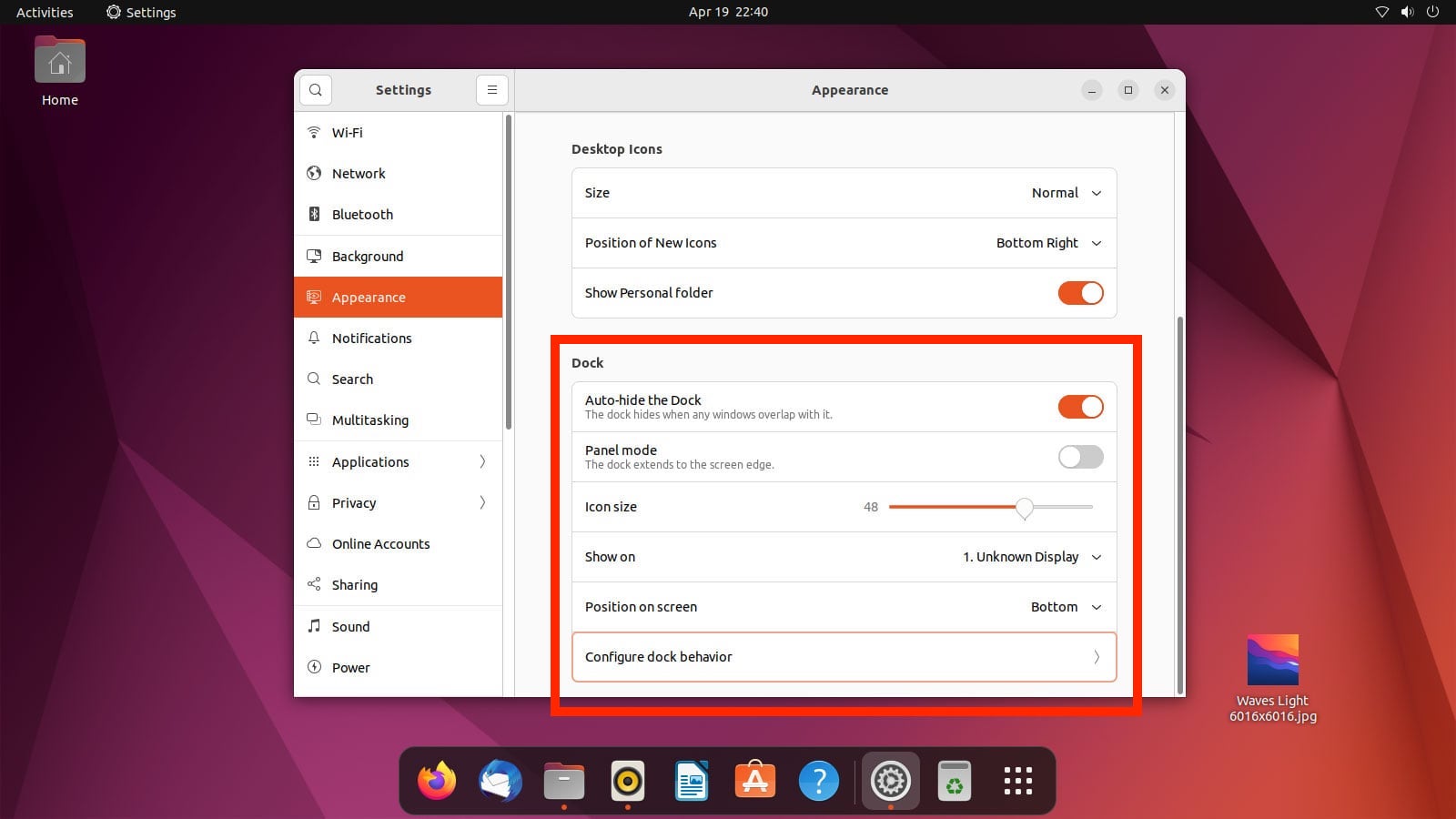Open the desktop icons Size dropdown
The height and width of the screenshot is (819, 1456).
(x=1065, y=192)
